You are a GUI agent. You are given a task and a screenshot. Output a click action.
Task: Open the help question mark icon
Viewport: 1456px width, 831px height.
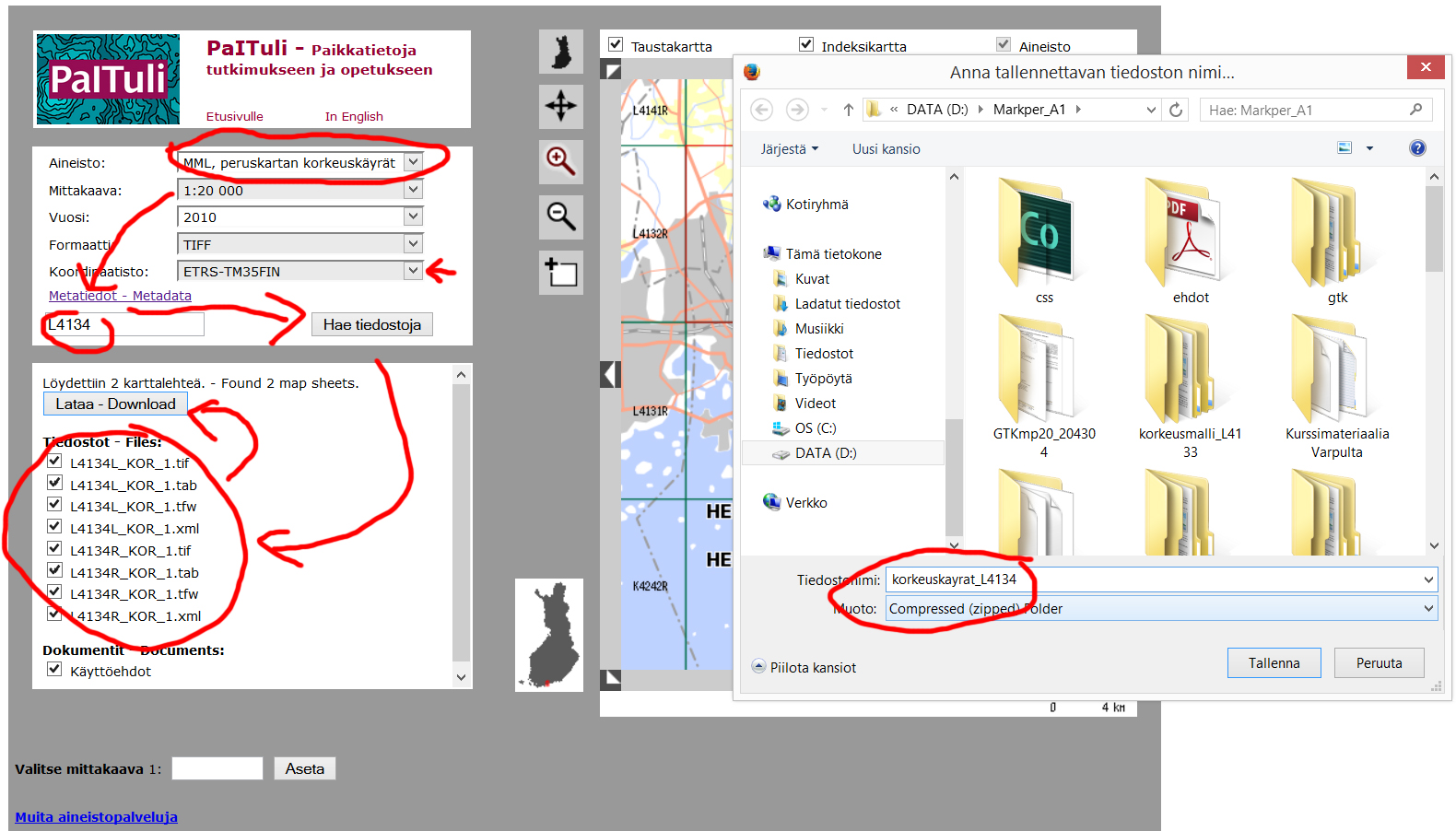click(x=1418, y=148)
